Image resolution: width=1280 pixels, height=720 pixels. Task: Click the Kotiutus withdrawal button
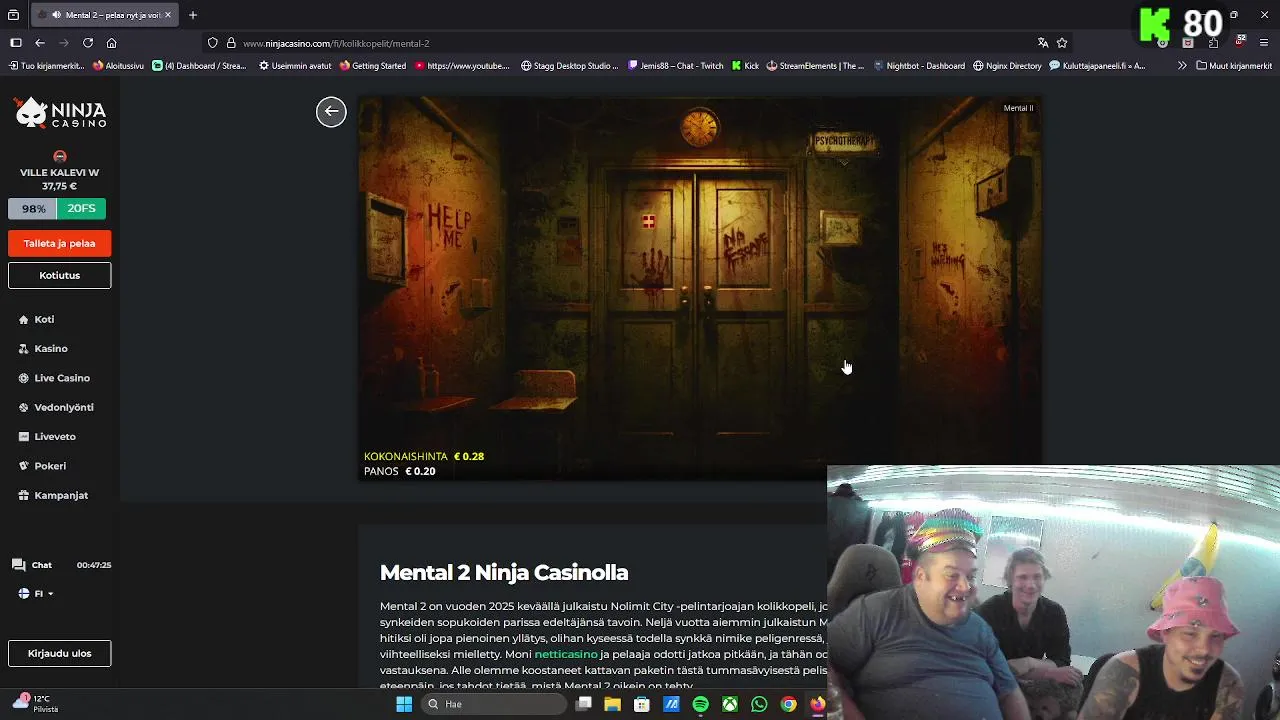(x=60, y=275)
